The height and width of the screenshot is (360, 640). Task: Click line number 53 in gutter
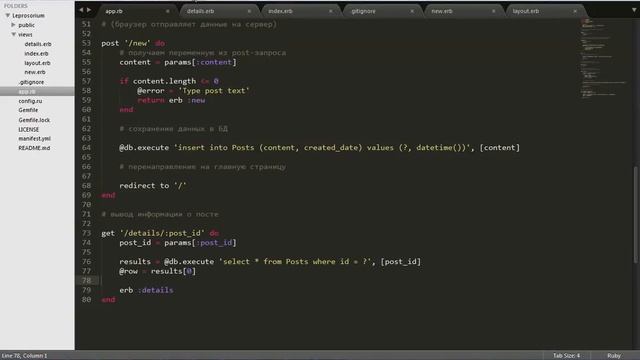[x=86, y=43]
